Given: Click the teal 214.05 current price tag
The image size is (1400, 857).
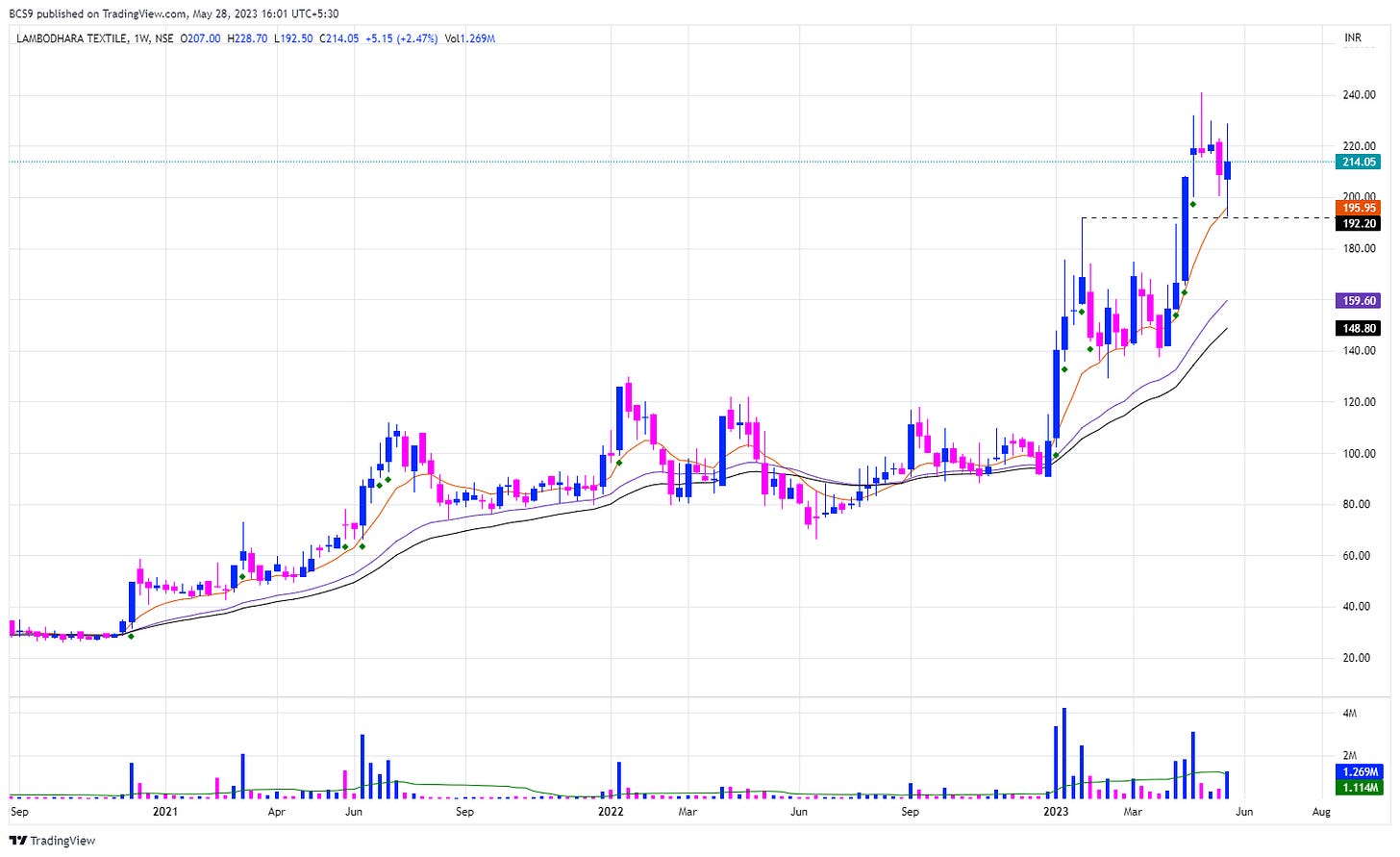Looking at the screenshot, I should coord(1359,162).
